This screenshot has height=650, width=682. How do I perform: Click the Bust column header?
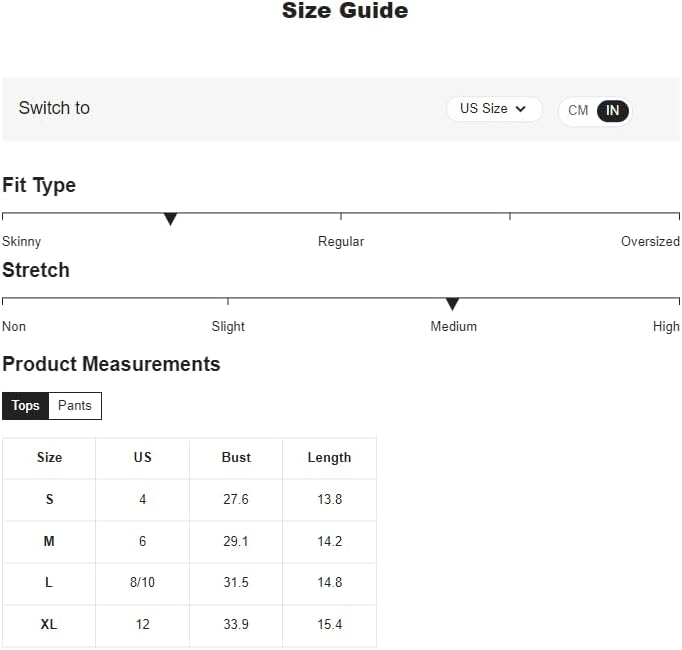[x=236, y=457]
